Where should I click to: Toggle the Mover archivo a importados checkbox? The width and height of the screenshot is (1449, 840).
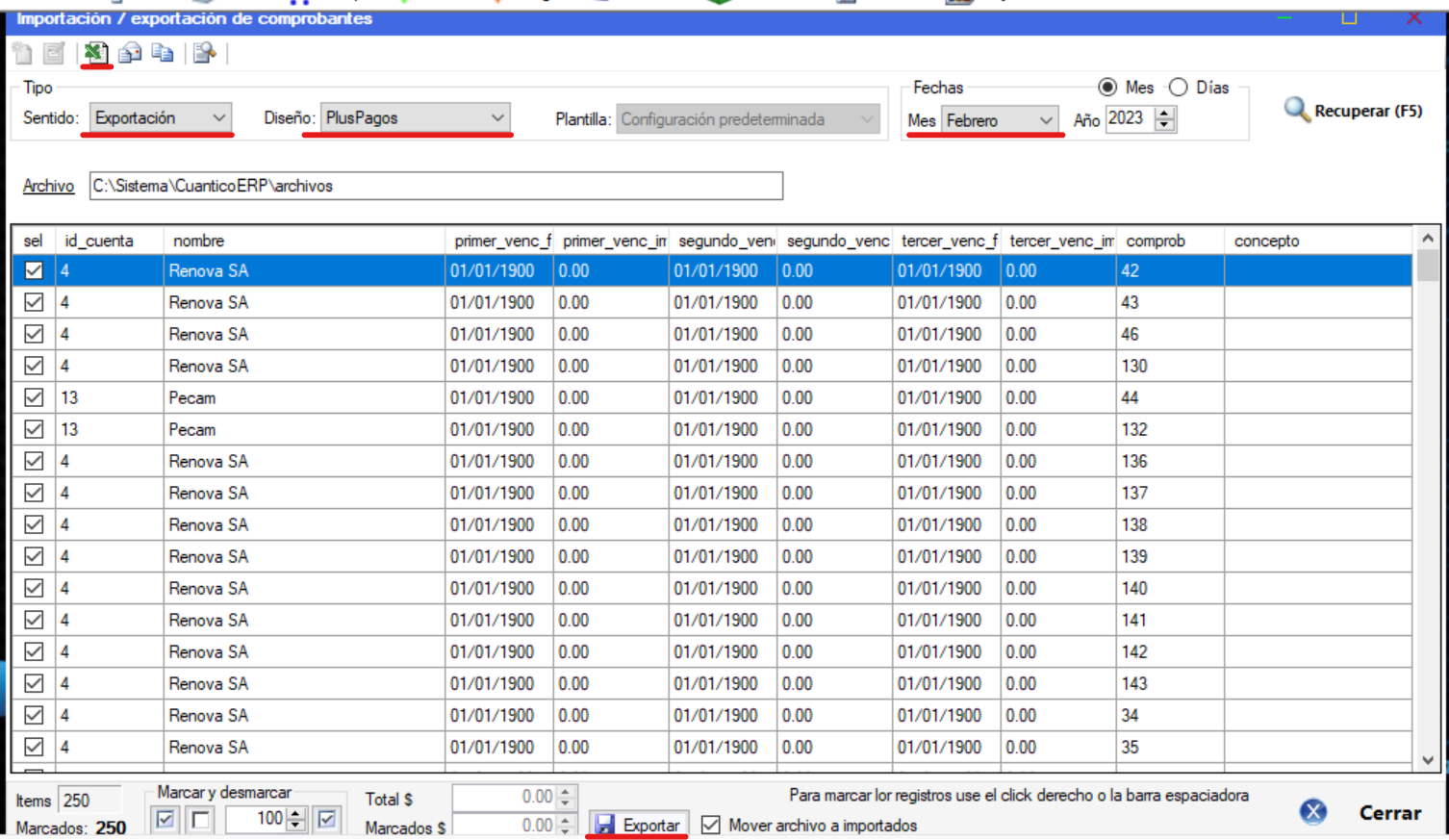click(x=711, y=825)
